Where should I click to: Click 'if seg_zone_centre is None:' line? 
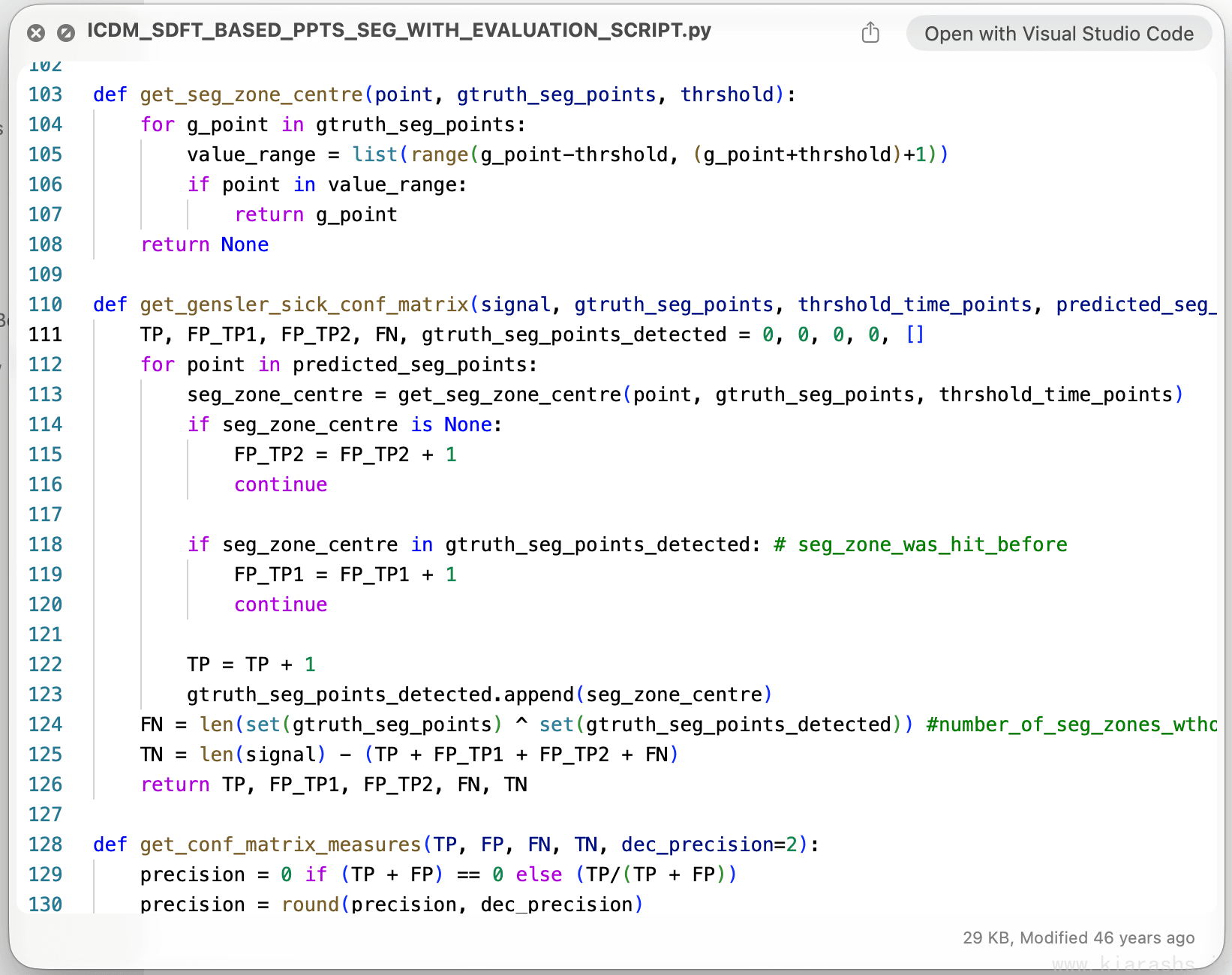pyautogui.click(x=344, y=424)
